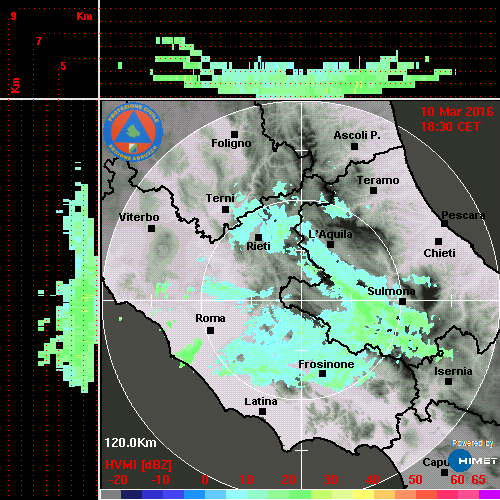Select the 'Rieti' map label
The width and height of the screenshot is (500, 500).
point(258,246)
